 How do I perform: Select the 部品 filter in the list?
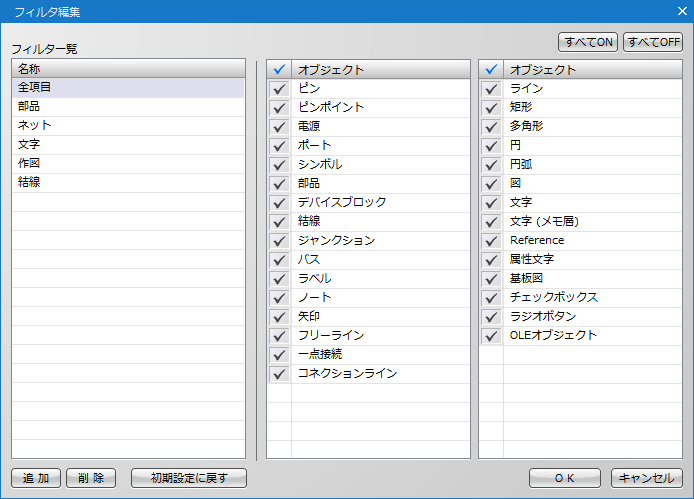(x=128, y=107)
